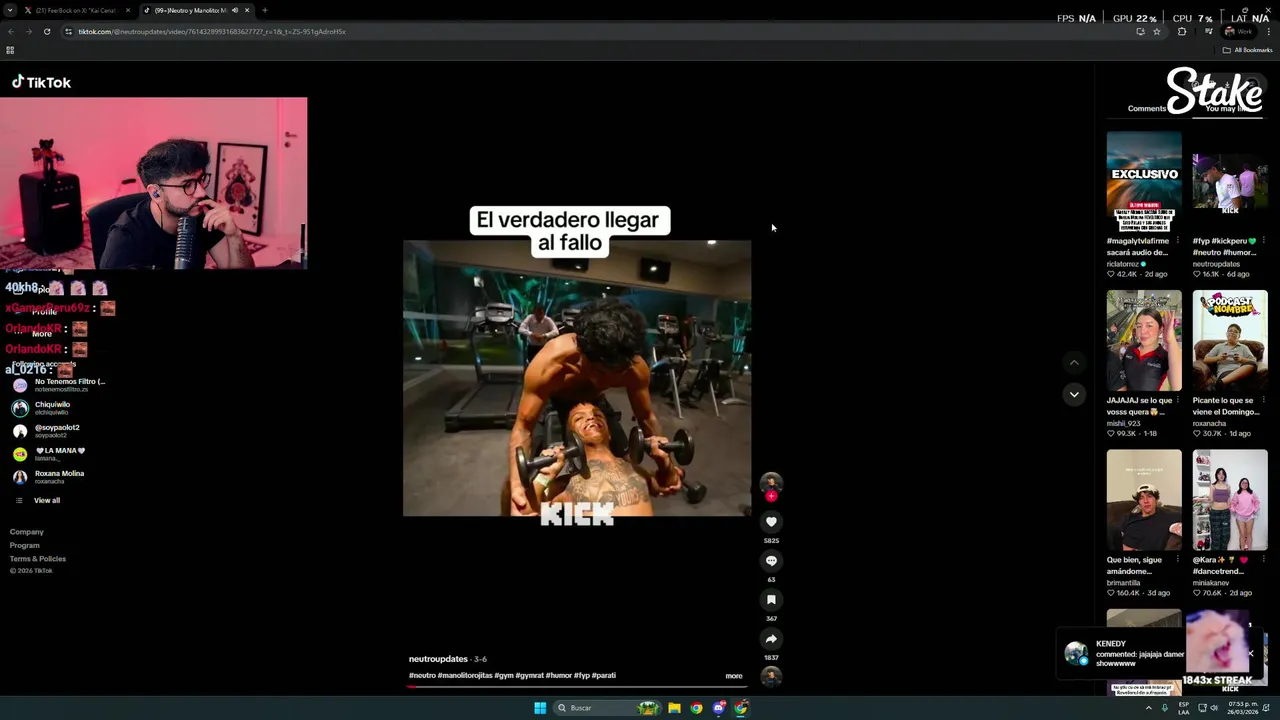The width and height of the screenshot is (1280, 720).
Task: Open Company footer link
Action: click(27, 532)
